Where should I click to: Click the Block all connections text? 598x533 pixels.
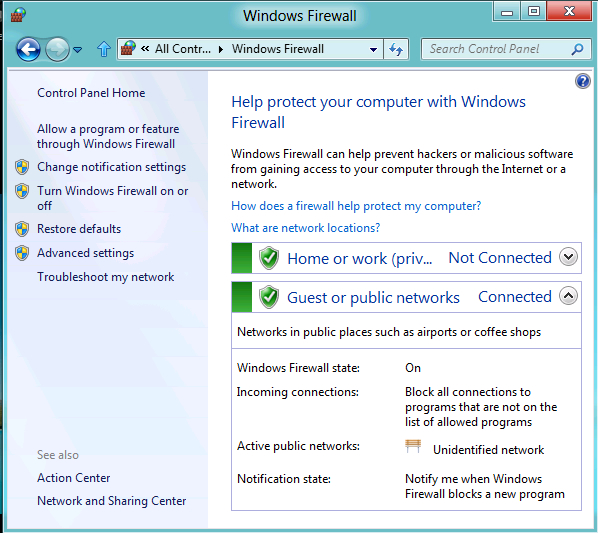[x=481, y=407]
